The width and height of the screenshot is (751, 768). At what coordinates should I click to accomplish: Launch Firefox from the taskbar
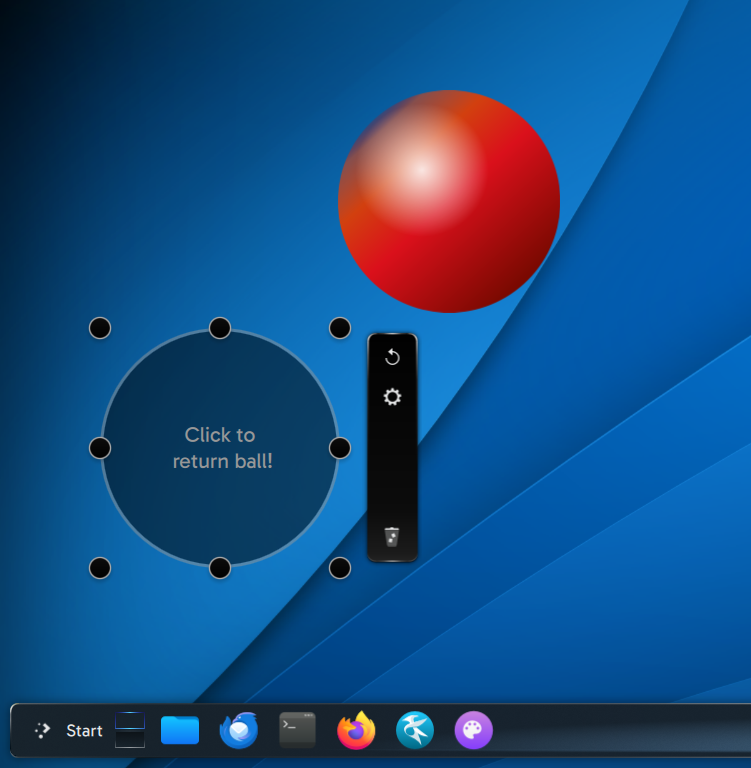pyautogui.click(x=356, y=731)
